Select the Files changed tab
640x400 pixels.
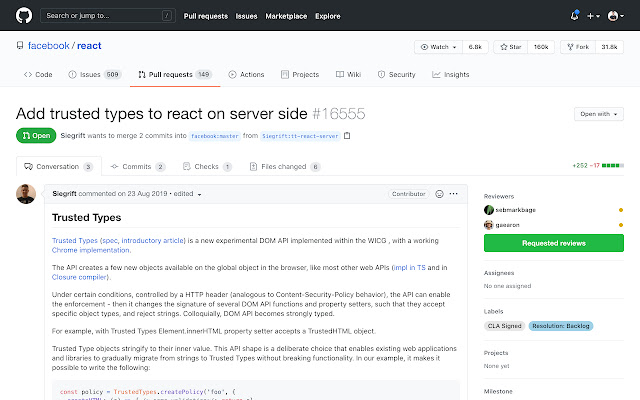(284, 167)
